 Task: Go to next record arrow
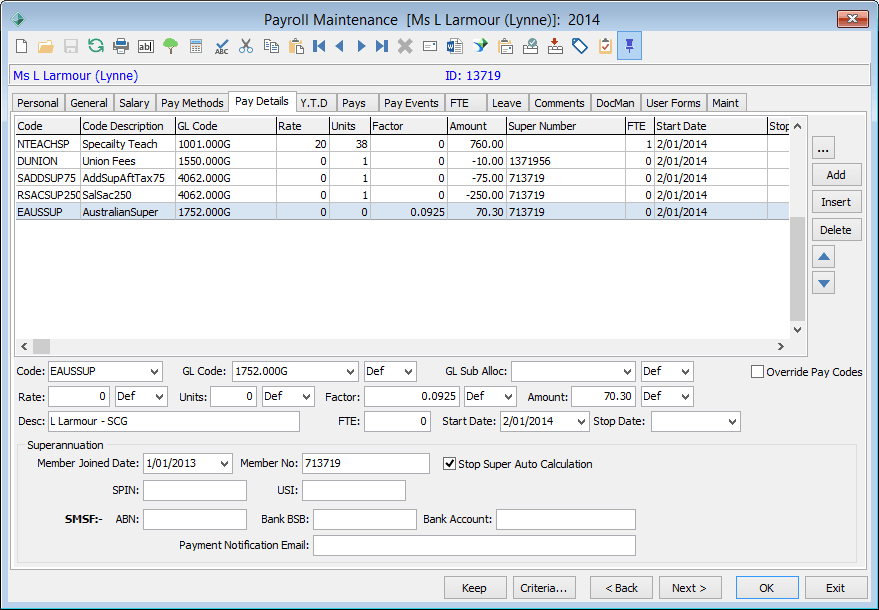pyautogui.click(x=362, y=46)
